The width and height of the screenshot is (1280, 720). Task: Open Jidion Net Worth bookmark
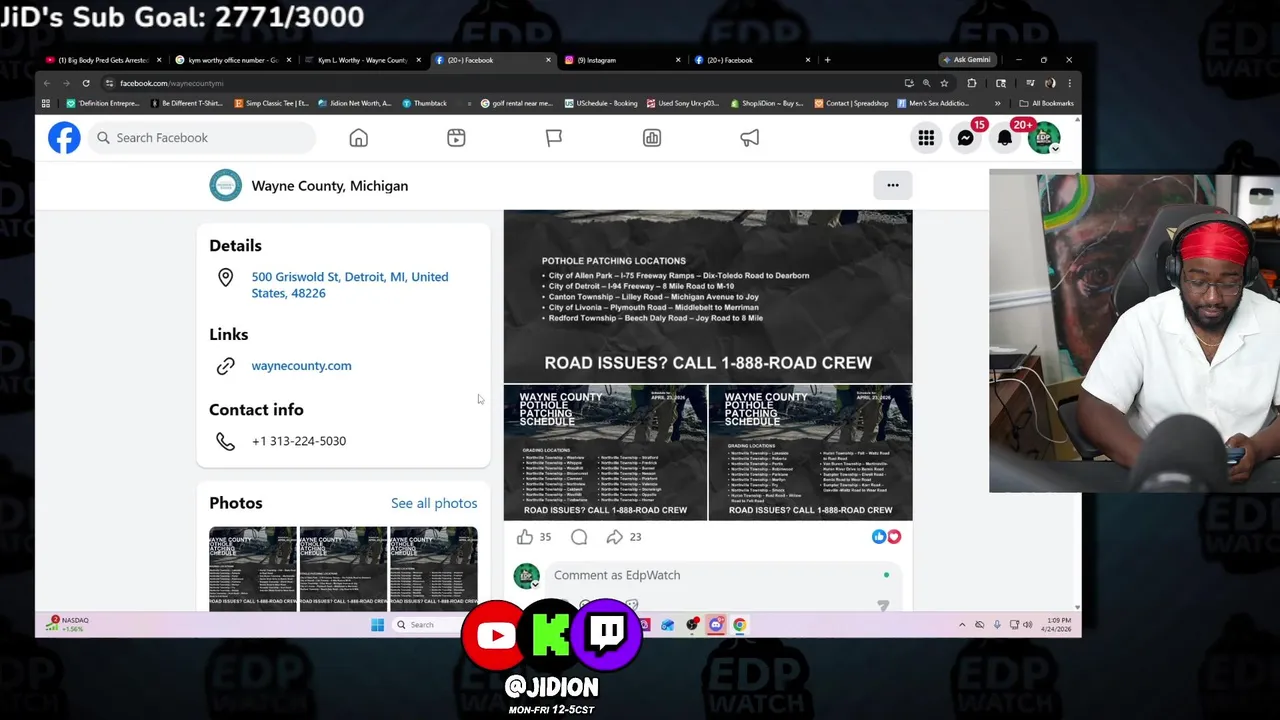pyautogui.click(x=355, y=103)
